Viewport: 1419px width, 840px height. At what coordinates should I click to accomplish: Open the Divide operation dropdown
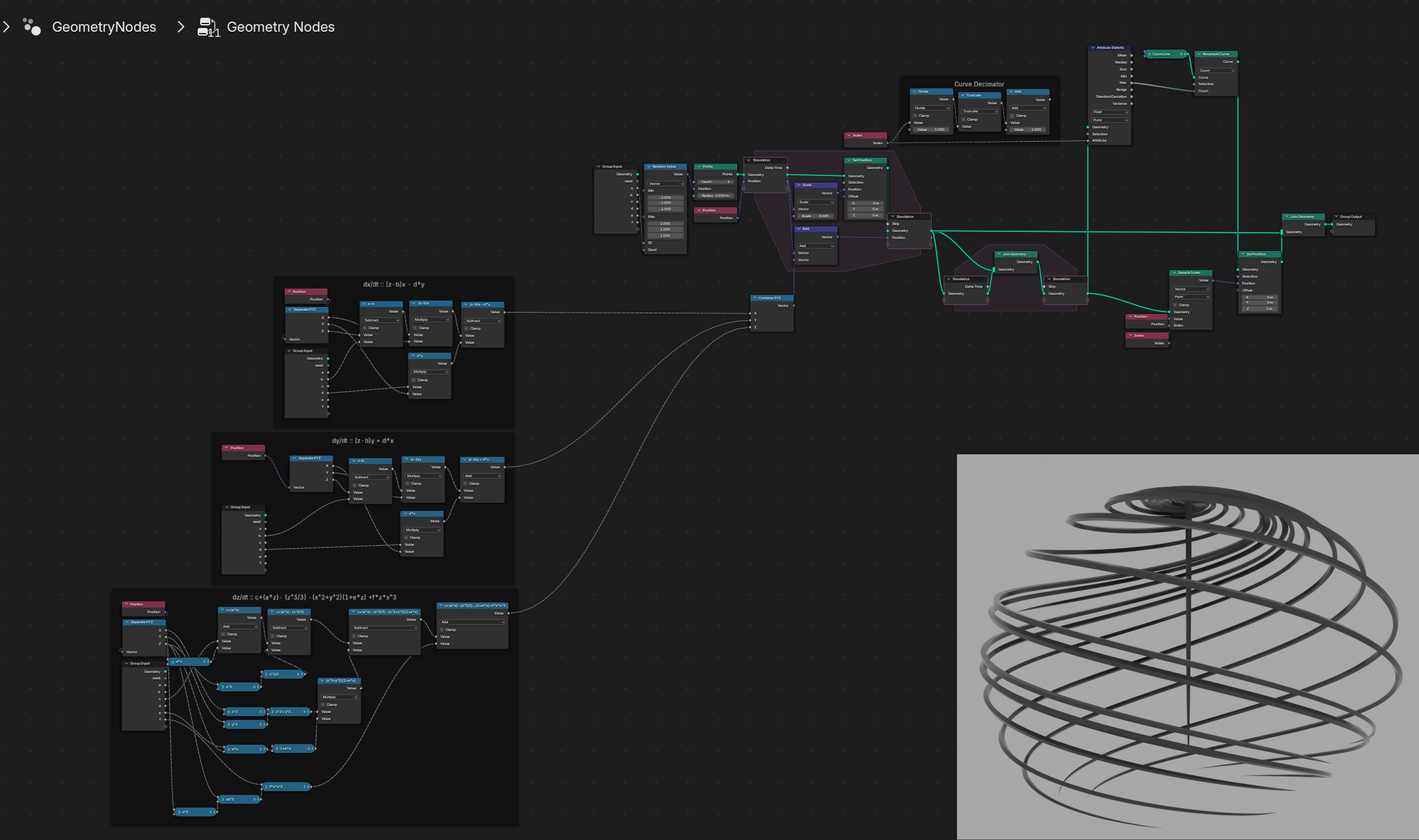pyautogui.click(x=931, y=108)
